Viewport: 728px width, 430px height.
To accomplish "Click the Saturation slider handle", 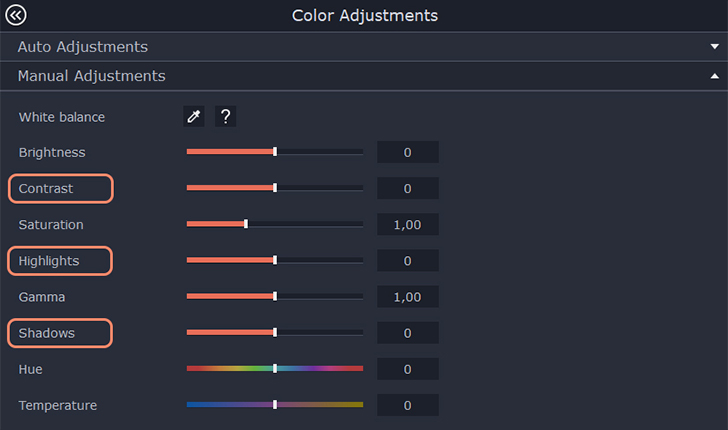I will pyautogui.click(x=246, y=224).
